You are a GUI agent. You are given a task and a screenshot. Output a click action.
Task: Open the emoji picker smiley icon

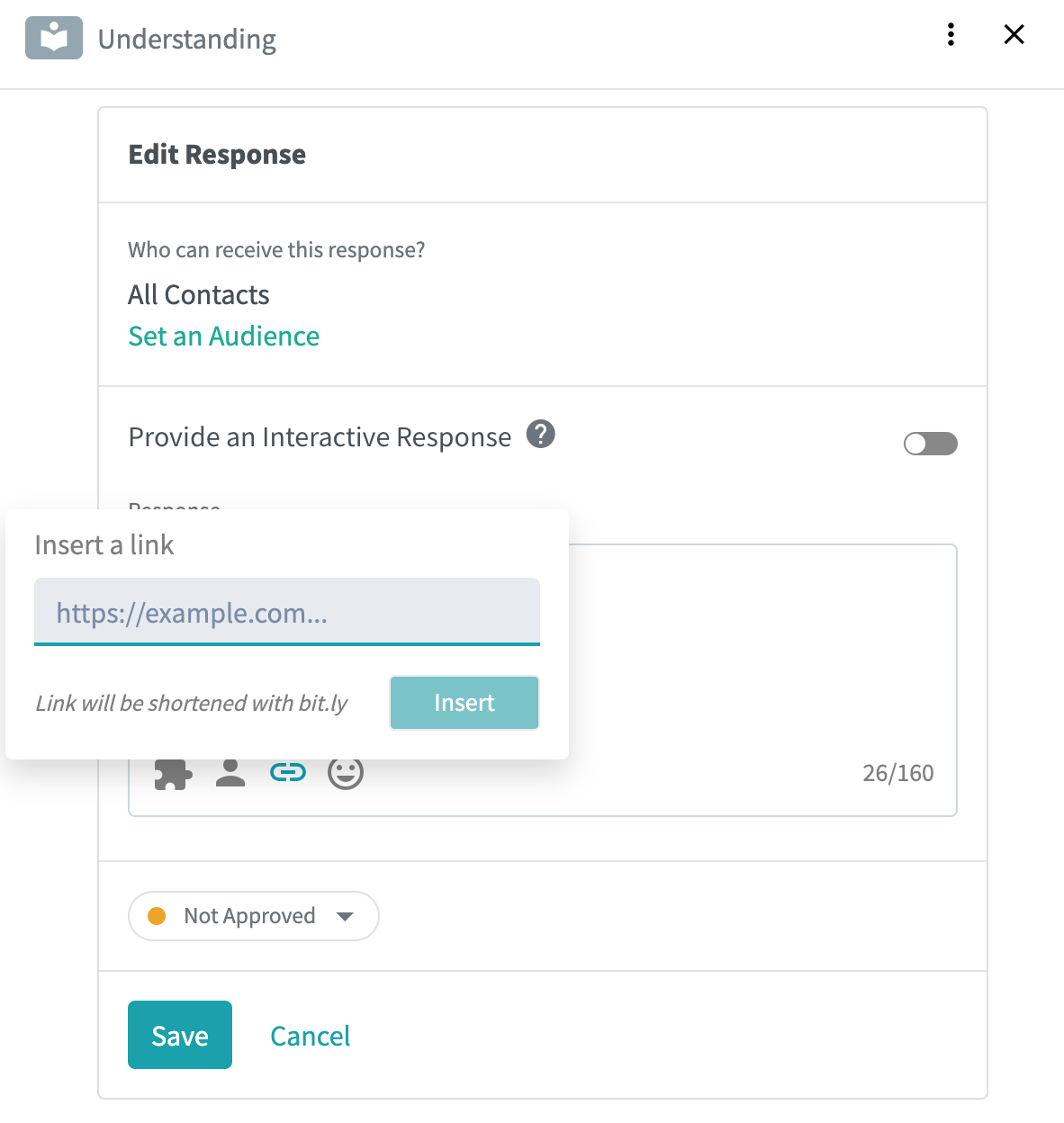[x=346, y=772]
